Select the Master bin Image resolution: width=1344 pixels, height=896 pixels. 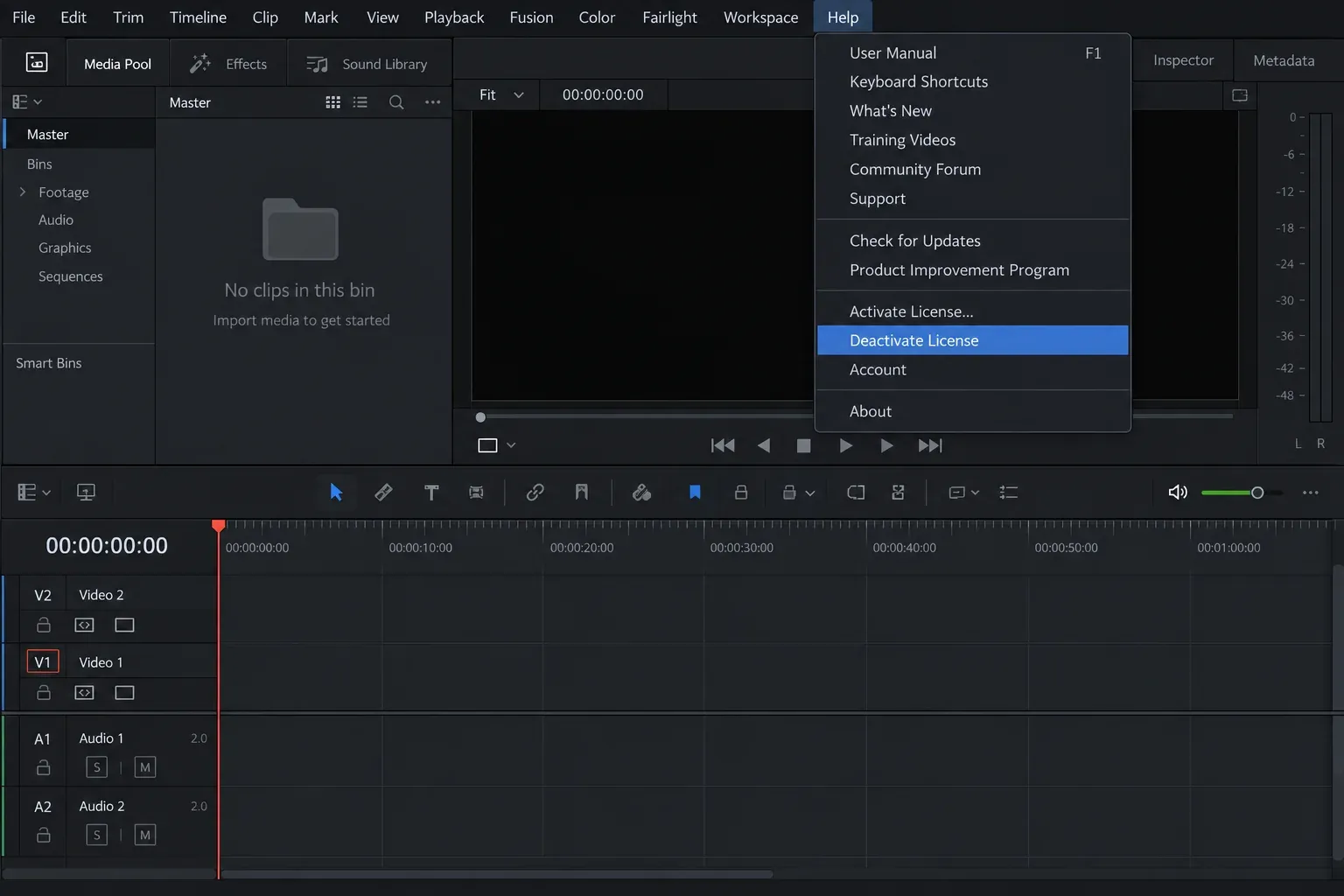79,134
